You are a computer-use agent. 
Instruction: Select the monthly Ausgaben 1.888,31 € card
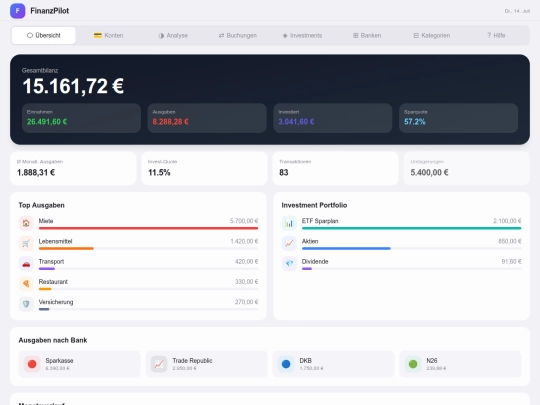tap(73, 168)
